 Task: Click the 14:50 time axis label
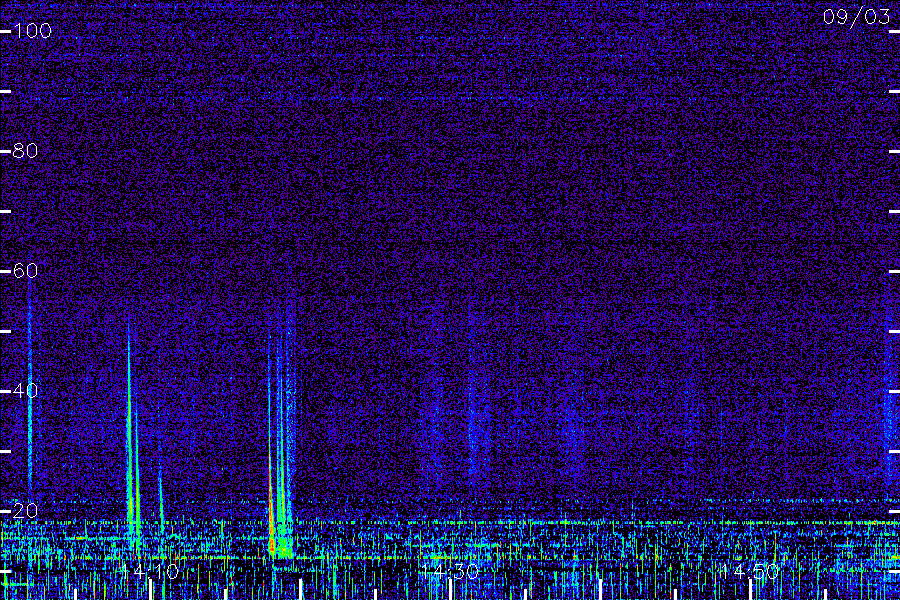(x=750, y=571)
